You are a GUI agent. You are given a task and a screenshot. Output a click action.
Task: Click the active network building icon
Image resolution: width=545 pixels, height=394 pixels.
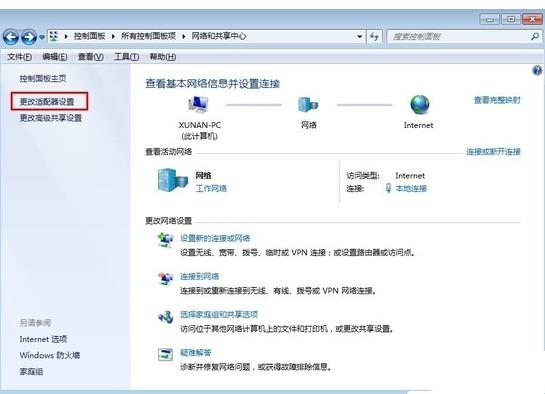click(173, 180)
